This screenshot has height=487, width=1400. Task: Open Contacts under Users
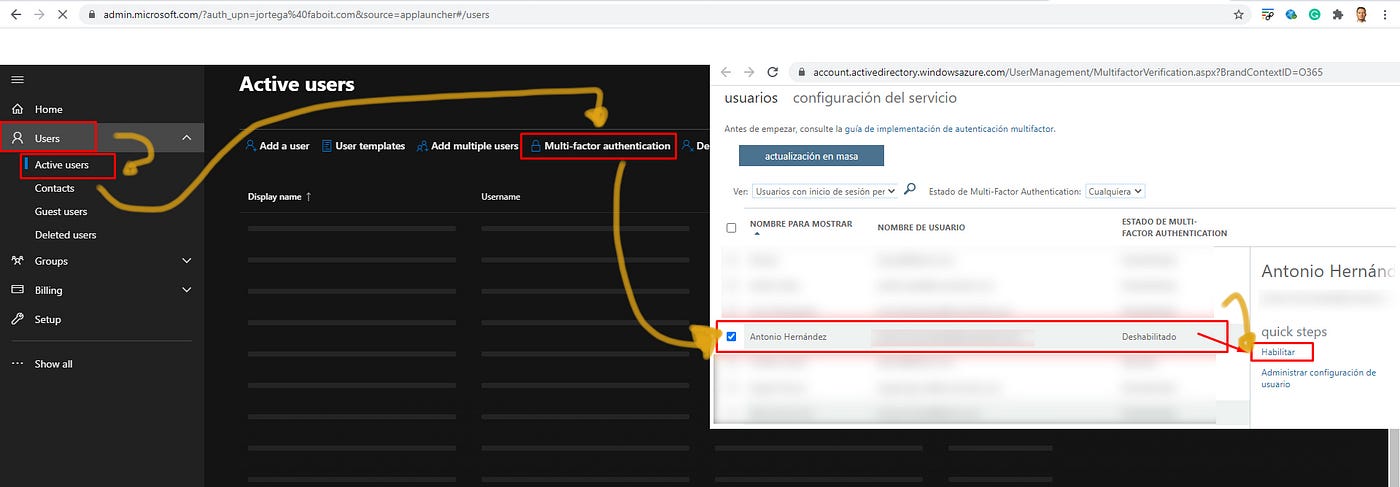[54, 188]
